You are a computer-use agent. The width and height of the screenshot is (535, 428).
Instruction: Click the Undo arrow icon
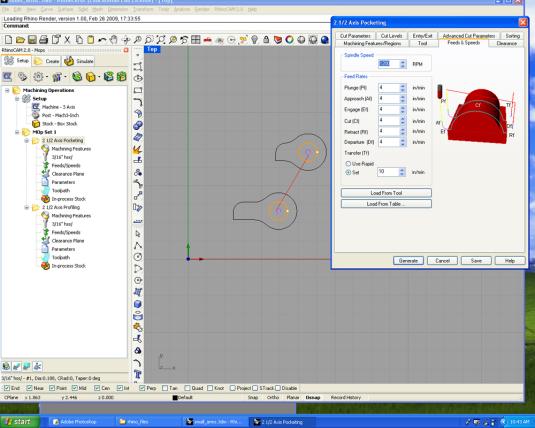[x=102, y=40]
